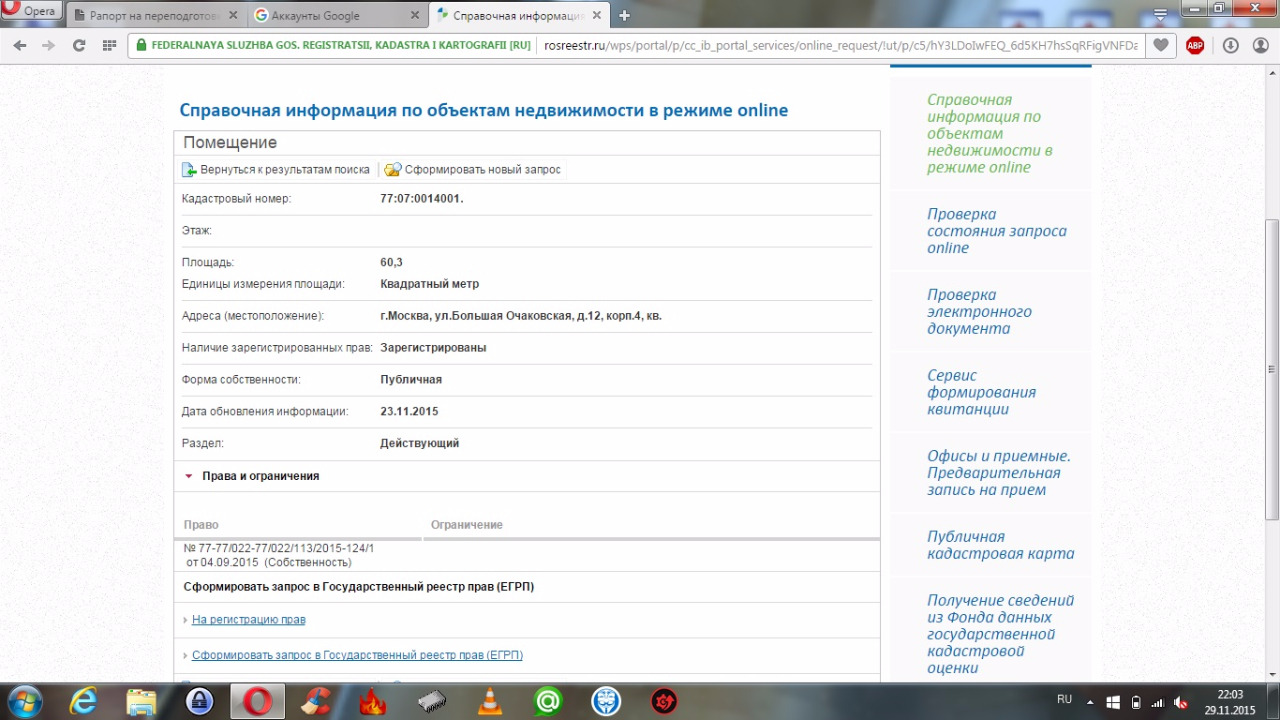This screenshot has width=1280, height=720.
Task: Show hidden system tray icons
Action: (x=1089, y=701)
